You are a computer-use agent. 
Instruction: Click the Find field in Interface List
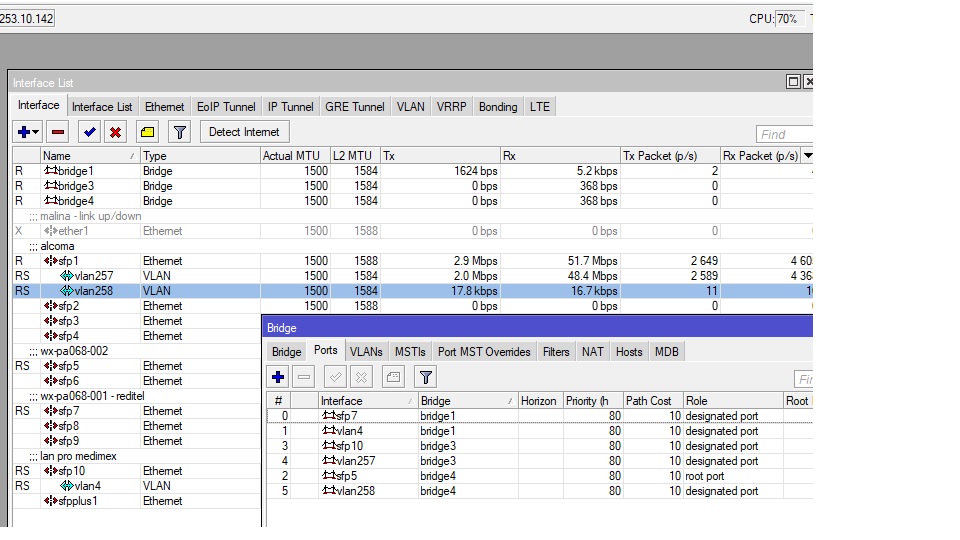pyautogui.click(x=784, y=134)
